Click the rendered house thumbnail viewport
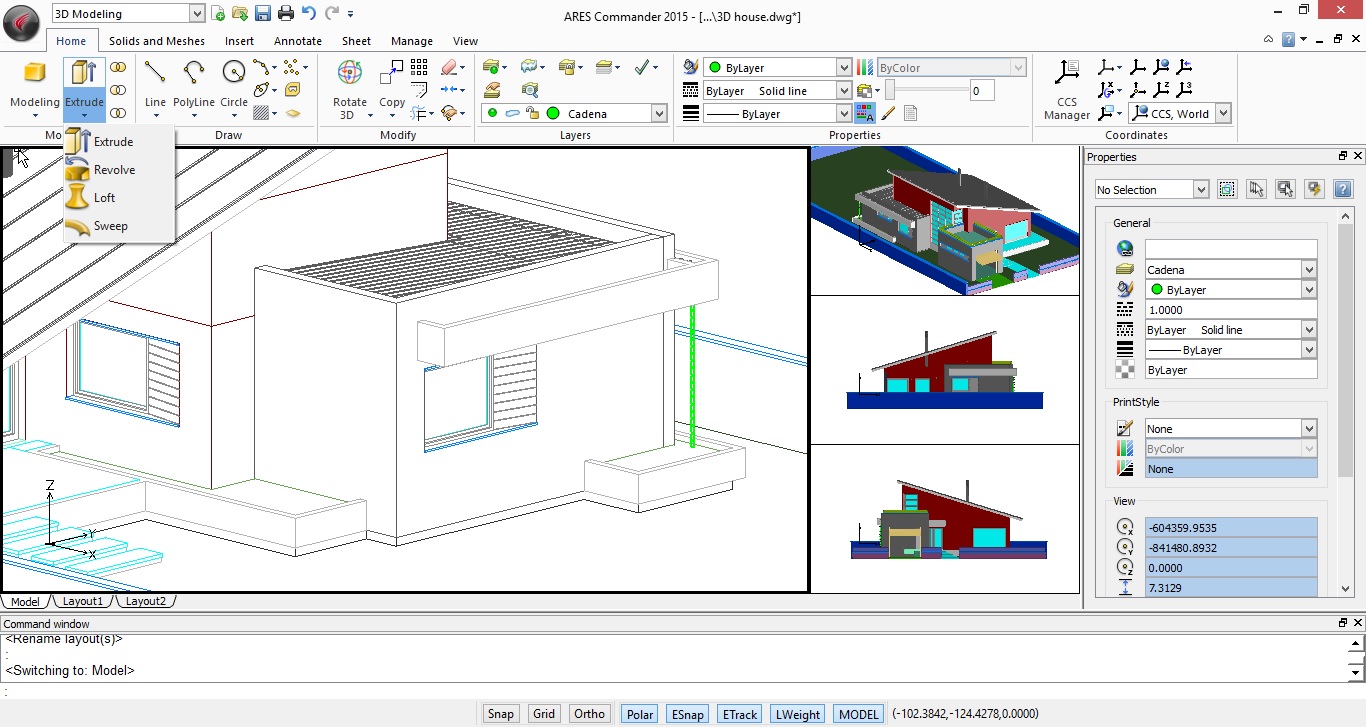Screen dimensions: 1366x728 tap(944, 218)
